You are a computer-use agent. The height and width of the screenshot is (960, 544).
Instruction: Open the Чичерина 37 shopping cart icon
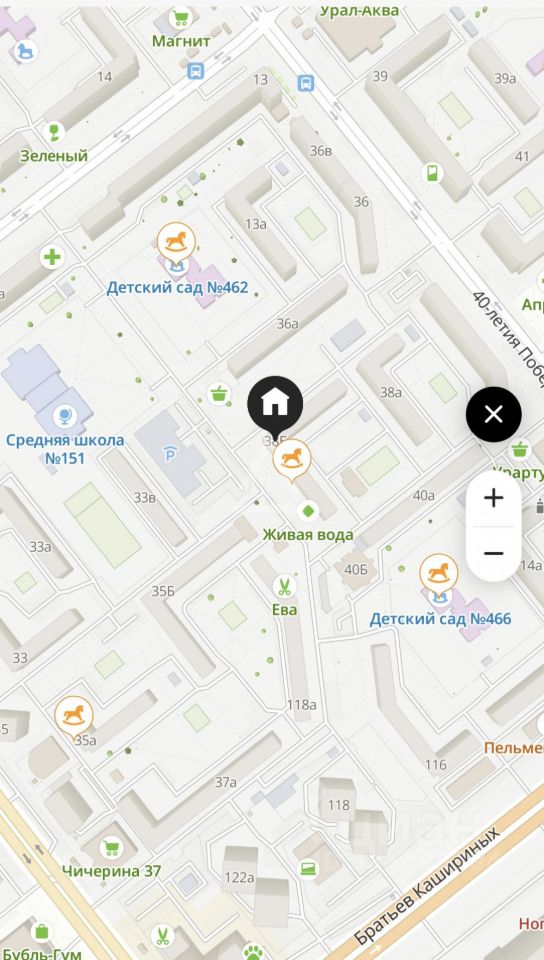(x=111, y=848)
